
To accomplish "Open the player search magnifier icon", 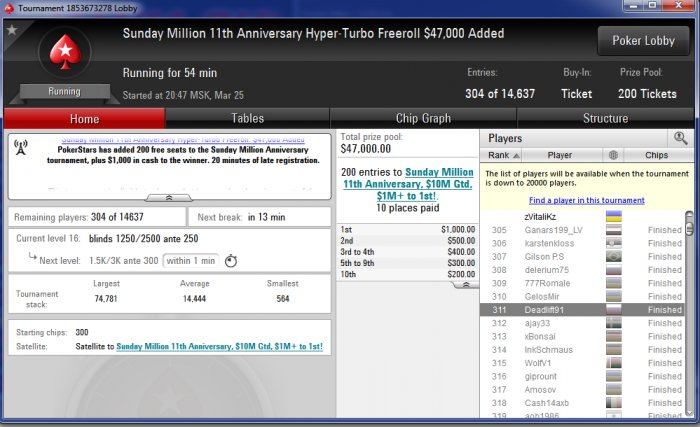I will pos(680,138).
